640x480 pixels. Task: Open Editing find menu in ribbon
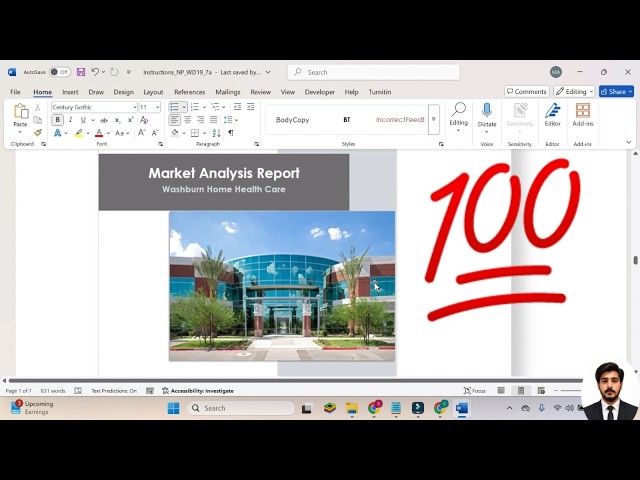[x=458, y=118]
